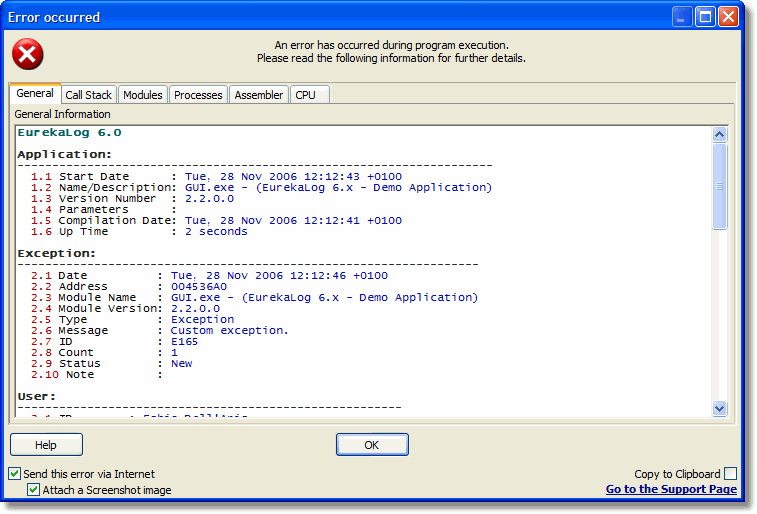Click the Status value 'New'
The width and height of the screenshot is (757, 514).
pos(182,363)
